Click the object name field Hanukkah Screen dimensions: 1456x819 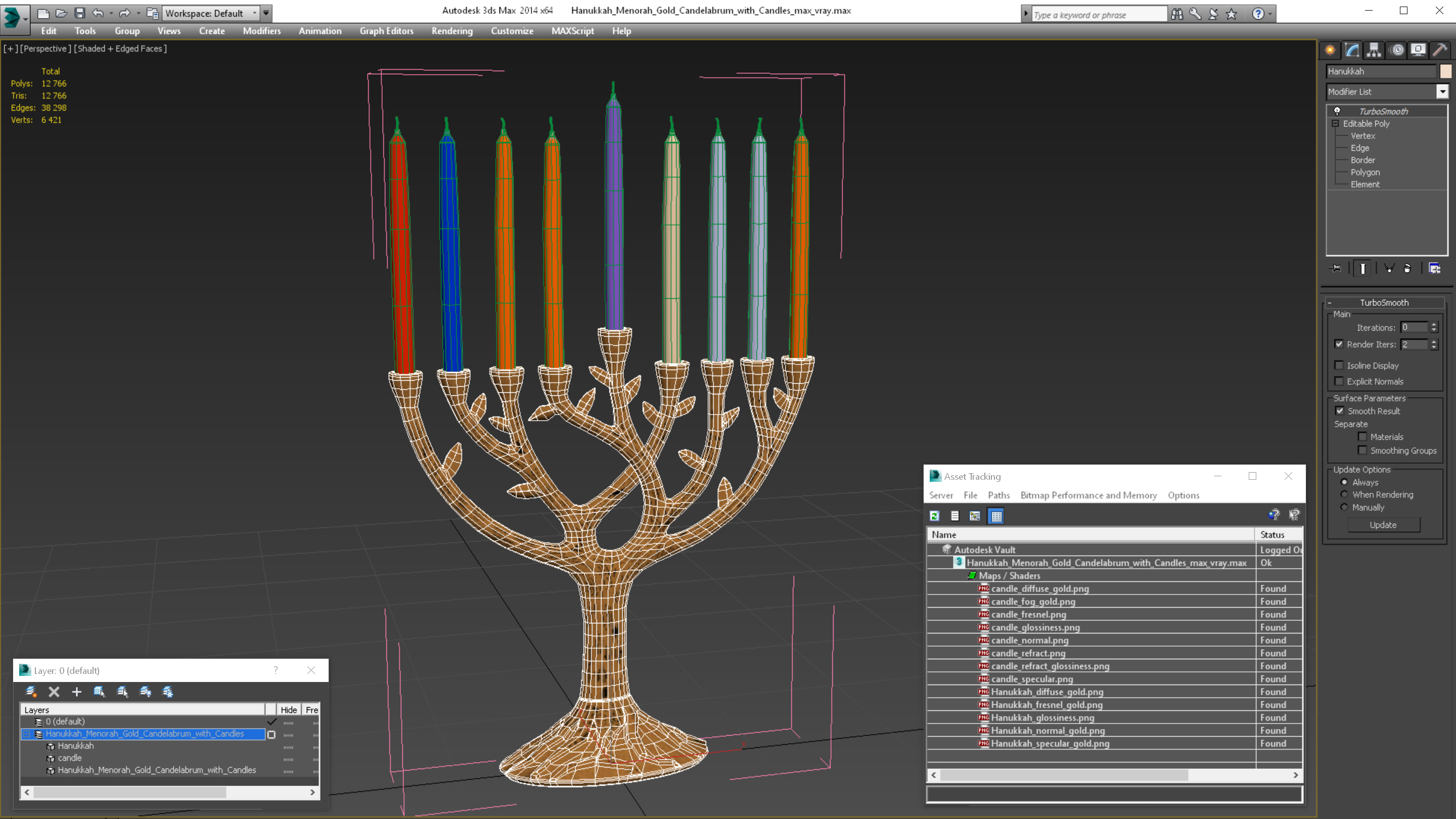[x=1381, y=71]
